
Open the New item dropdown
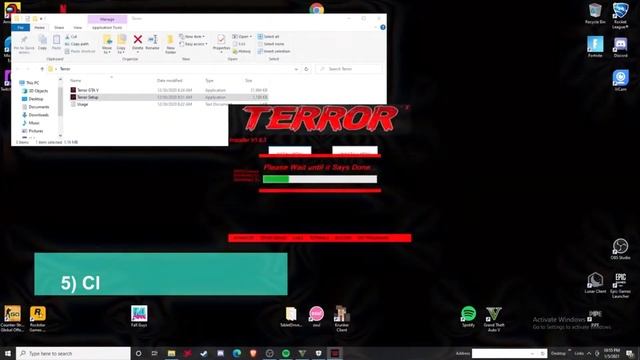coord(192,37)
